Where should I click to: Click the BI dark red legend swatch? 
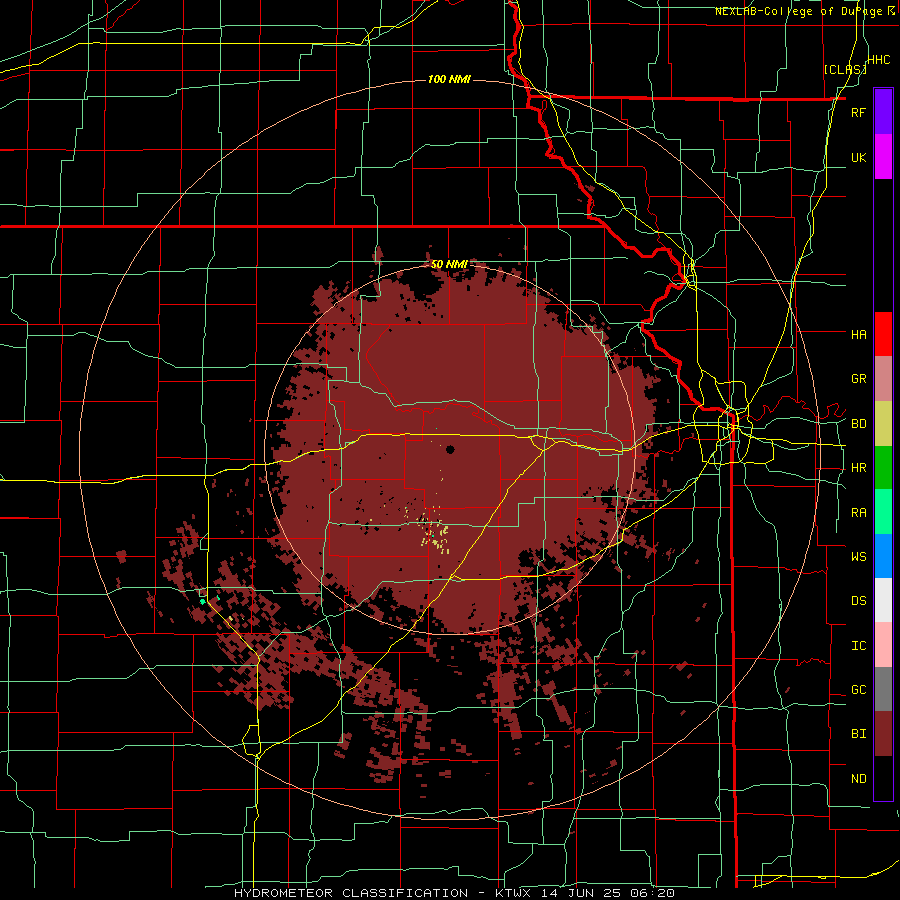pyautogui.click(x=883, y=734)
